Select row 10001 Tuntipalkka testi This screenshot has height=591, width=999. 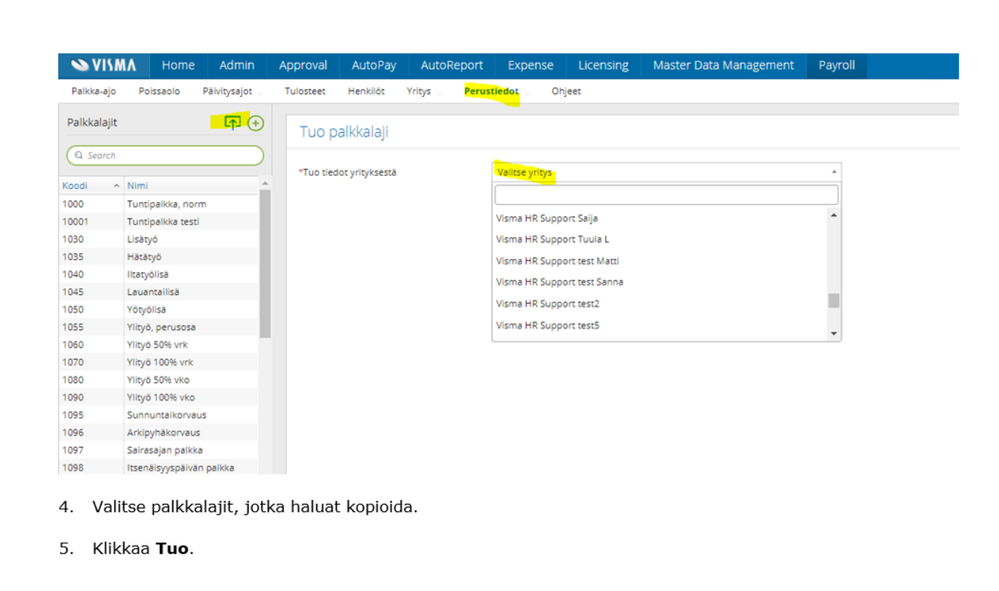click(x=159, y=222)
